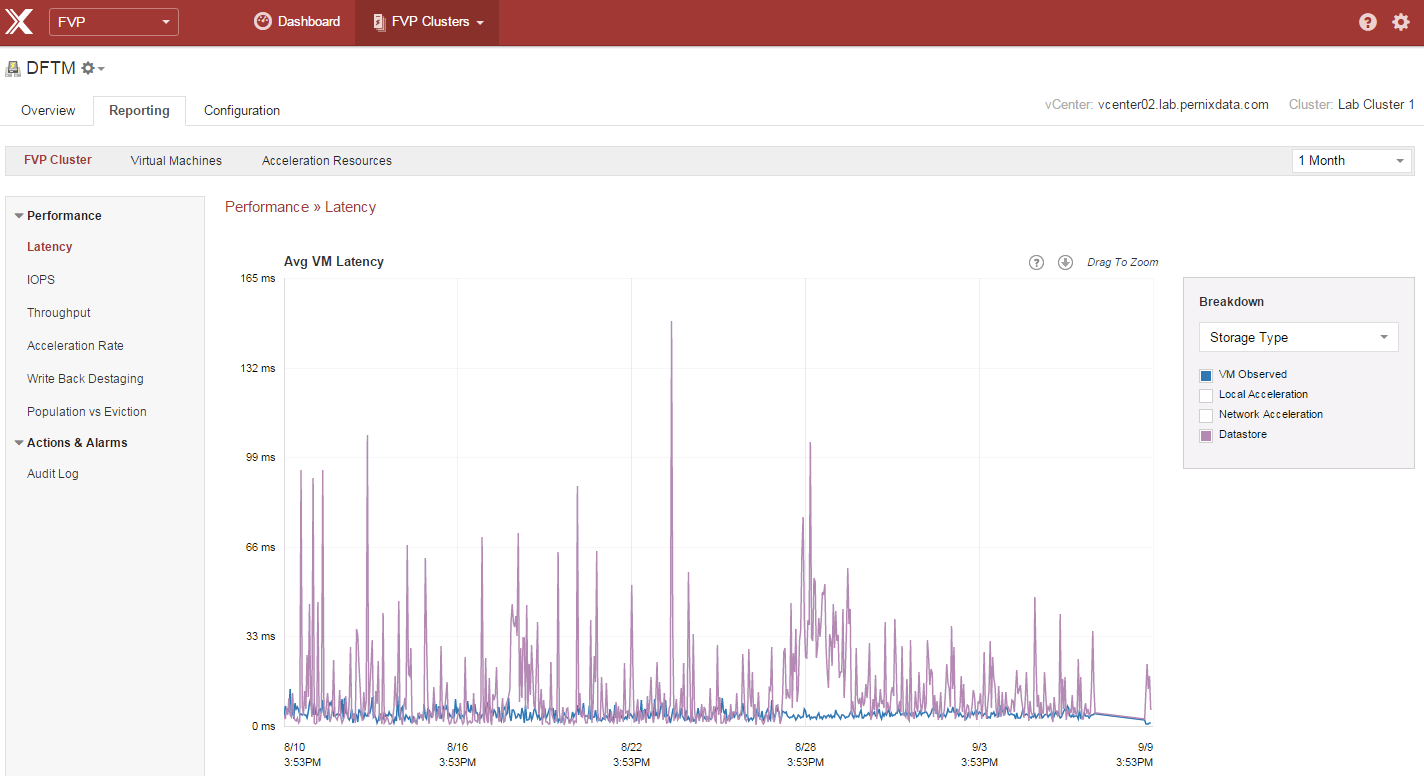
Task: Click the 33 ms y-axis label
Action: coord(261,637)
